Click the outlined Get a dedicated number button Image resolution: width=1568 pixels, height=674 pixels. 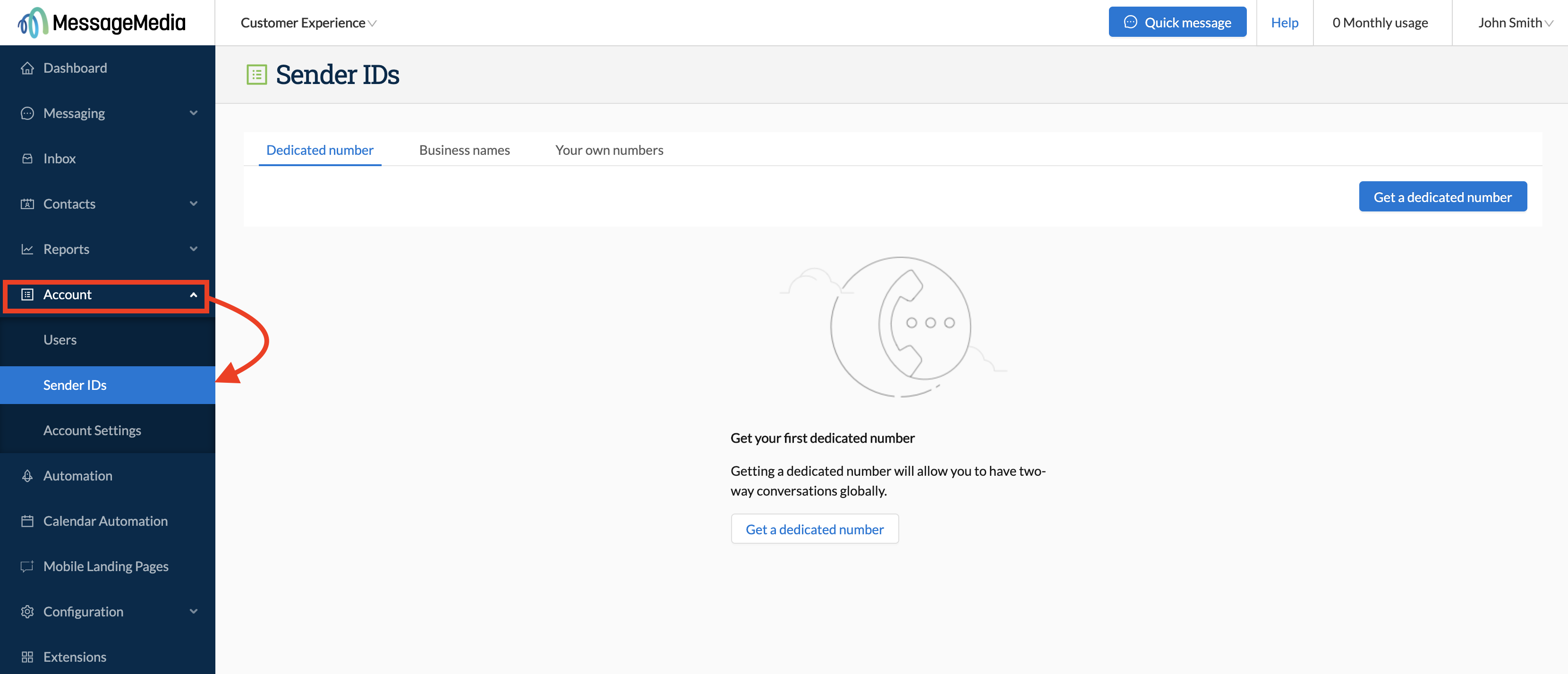click(814, 529)
